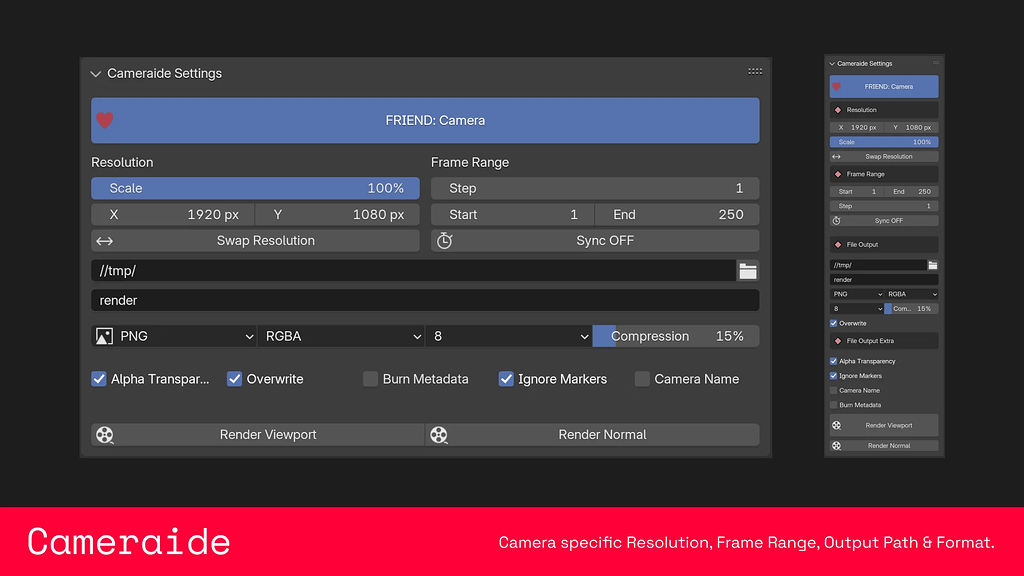This screenshot has width=1024, height=576.
Task: Click the diamond icon next to File Output in the narrow panel
Action: (x=838, y=245)
